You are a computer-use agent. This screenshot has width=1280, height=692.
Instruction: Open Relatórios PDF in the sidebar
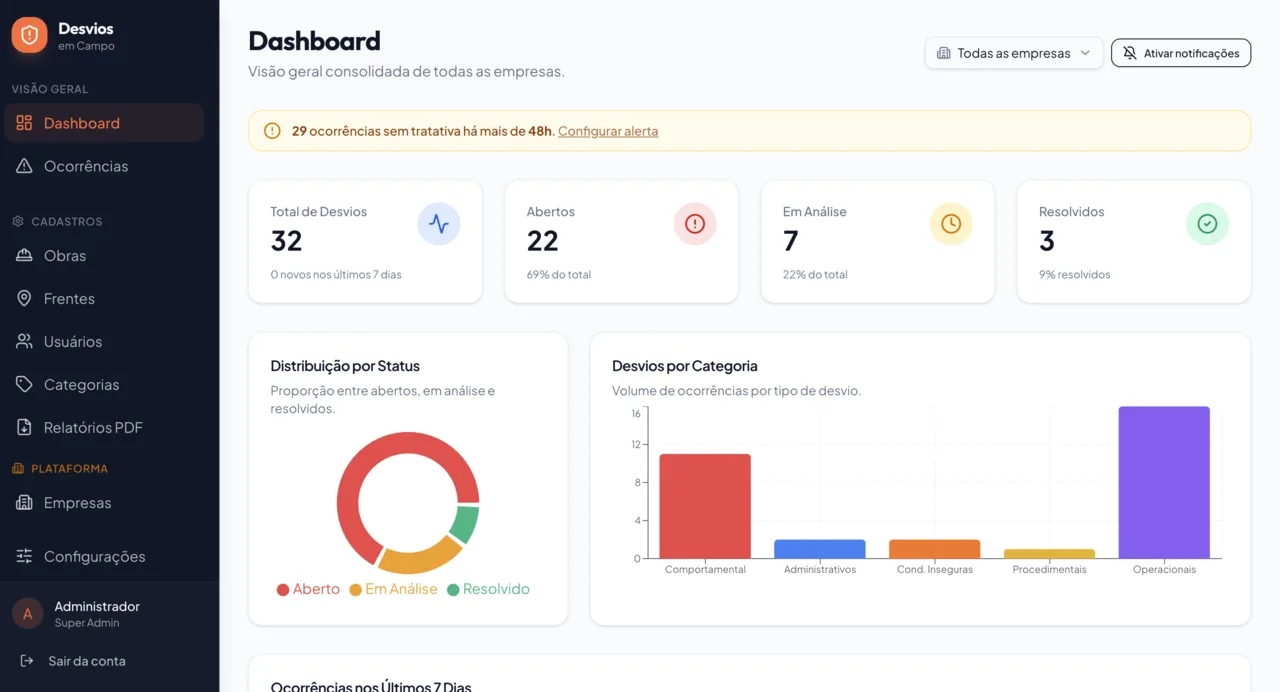click(x=104, y=428)
